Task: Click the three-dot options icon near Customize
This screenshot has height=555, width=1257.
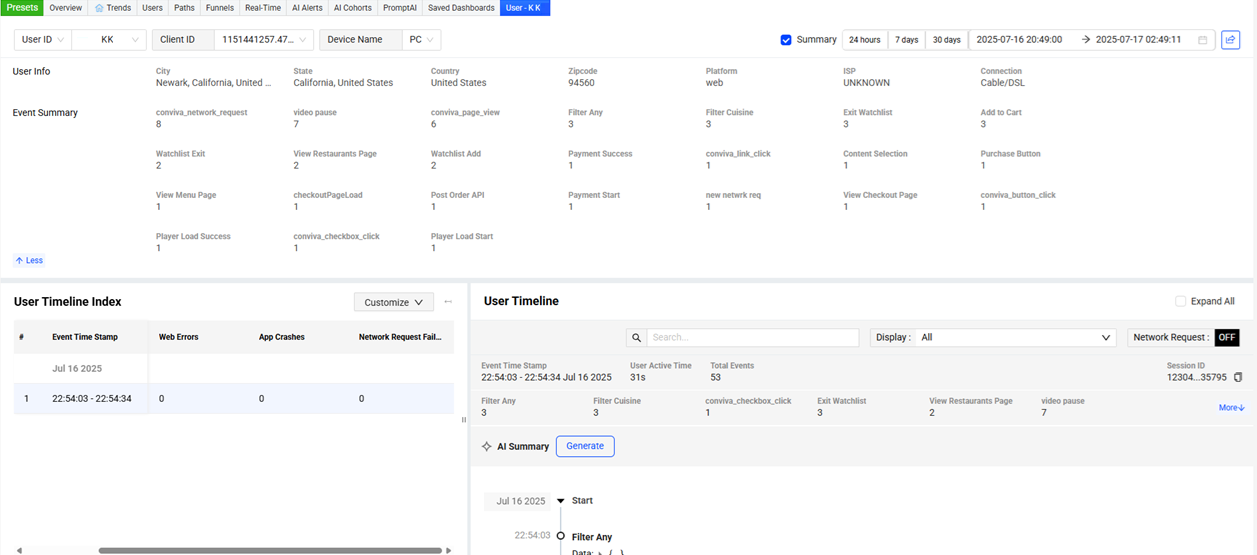Action: pos(448,302)
